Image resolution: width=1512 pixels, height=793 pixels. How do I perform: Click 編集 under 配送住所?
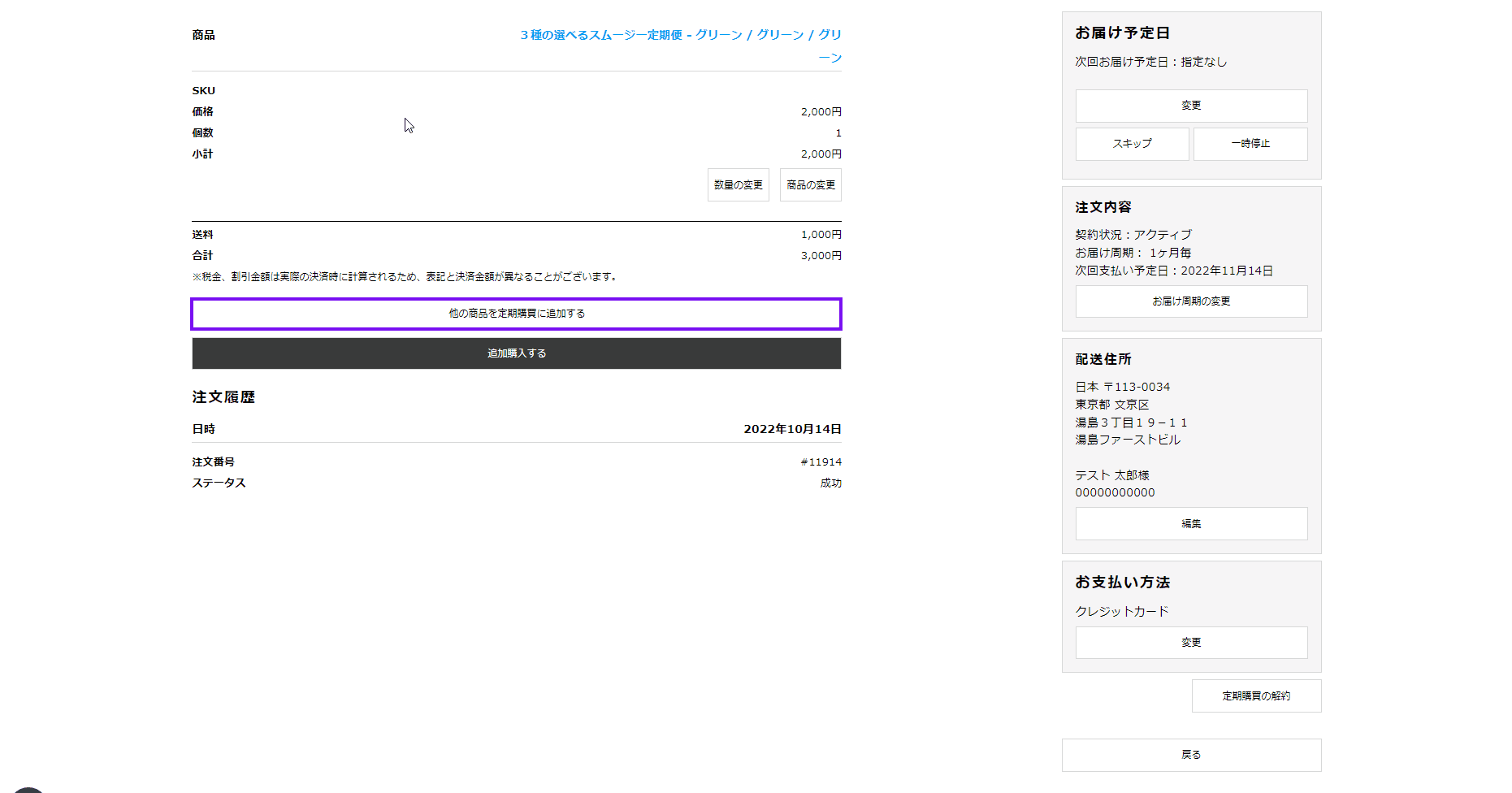click(x=1191, y=524)
